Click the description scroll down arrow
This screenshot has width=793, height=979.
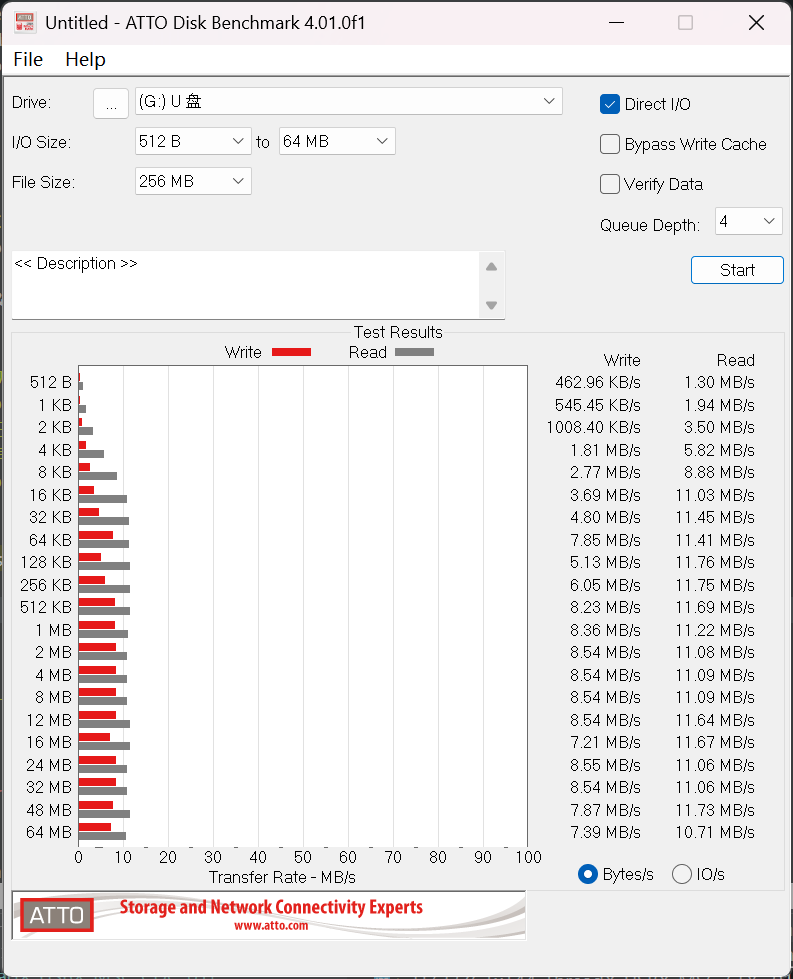coord(491,305)
